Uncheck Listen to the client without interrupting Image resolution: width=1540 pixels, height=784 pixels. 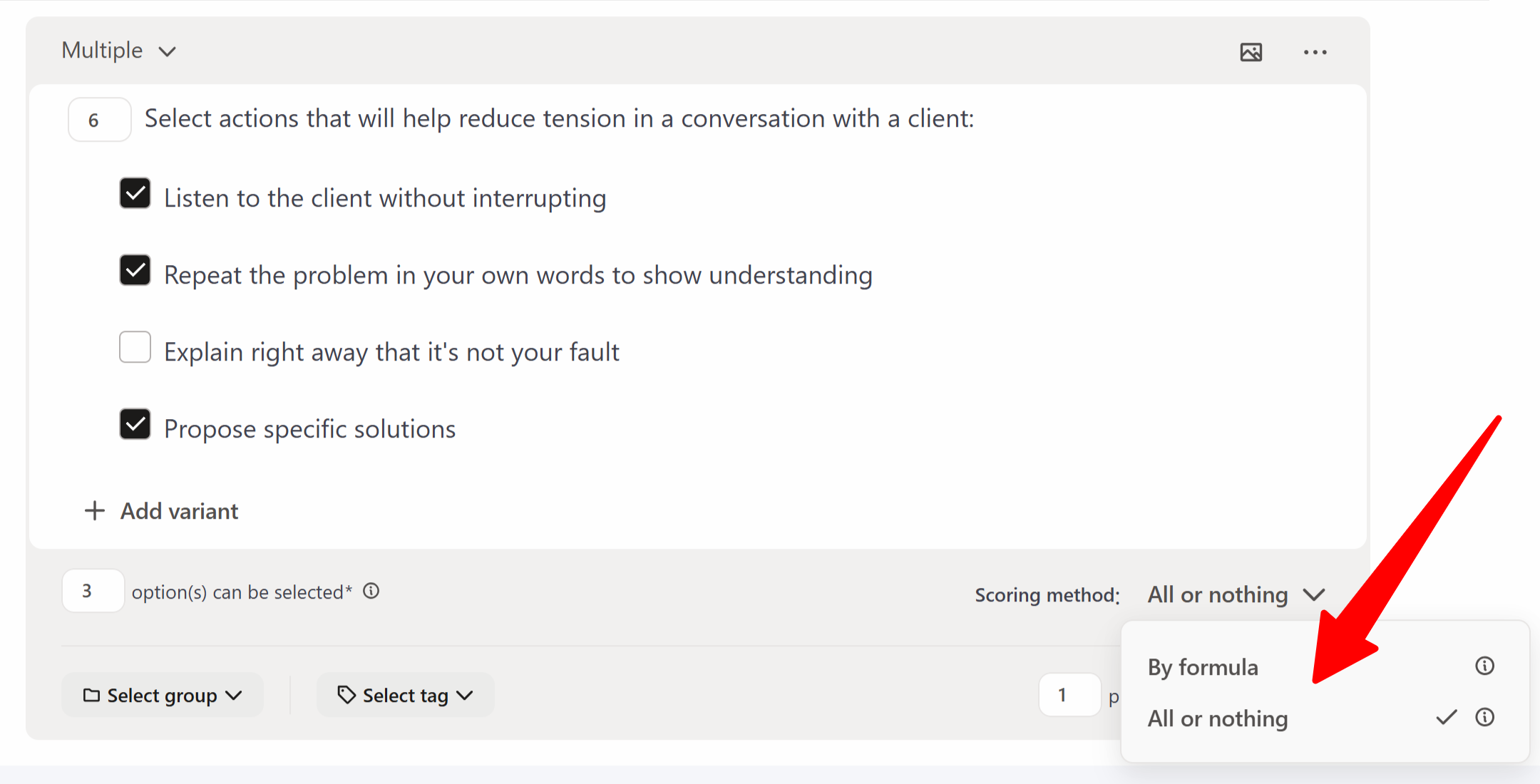135,193
